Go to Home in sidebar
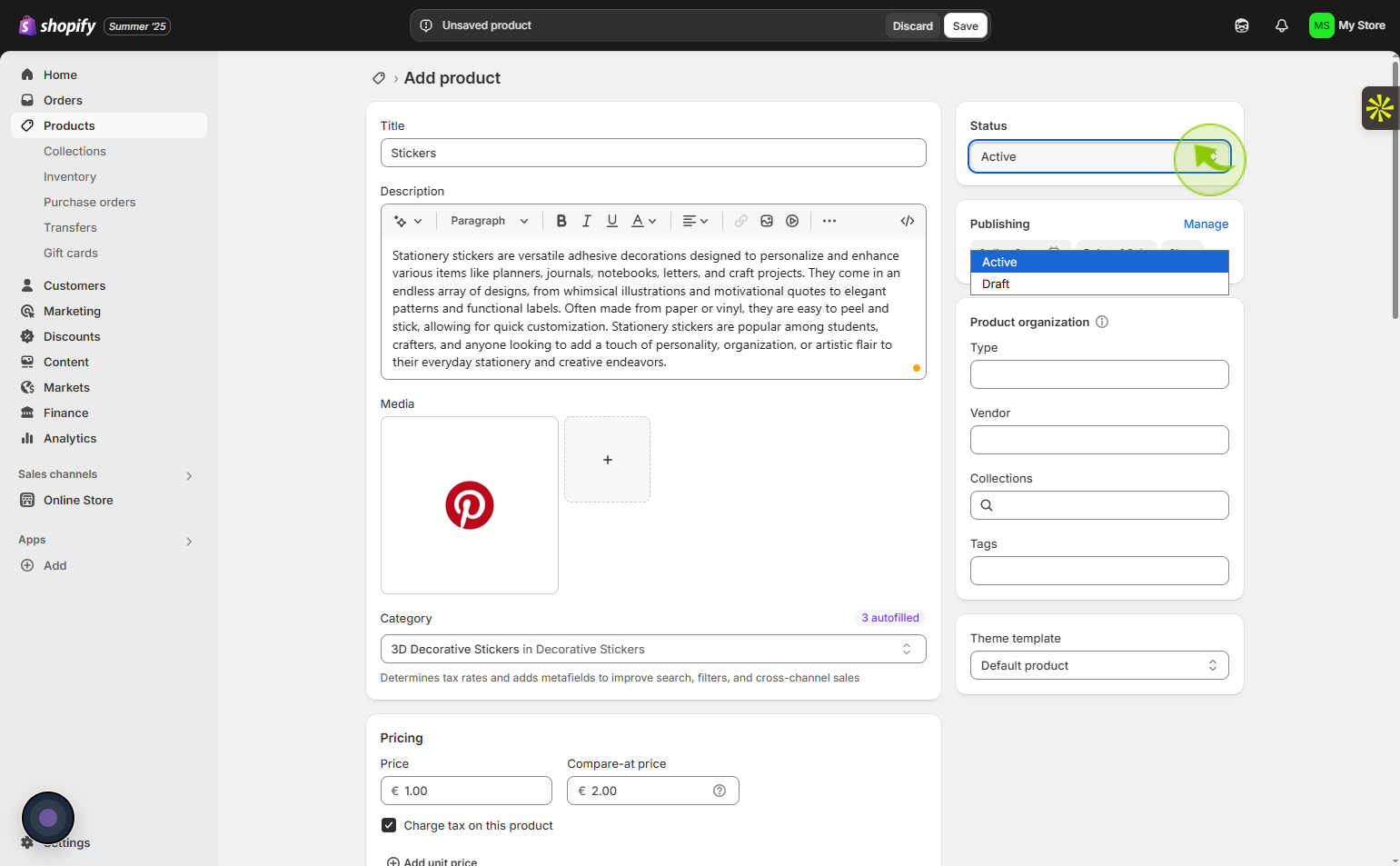1400x866 pixels. pyautogui.click(x=109, y=75)
